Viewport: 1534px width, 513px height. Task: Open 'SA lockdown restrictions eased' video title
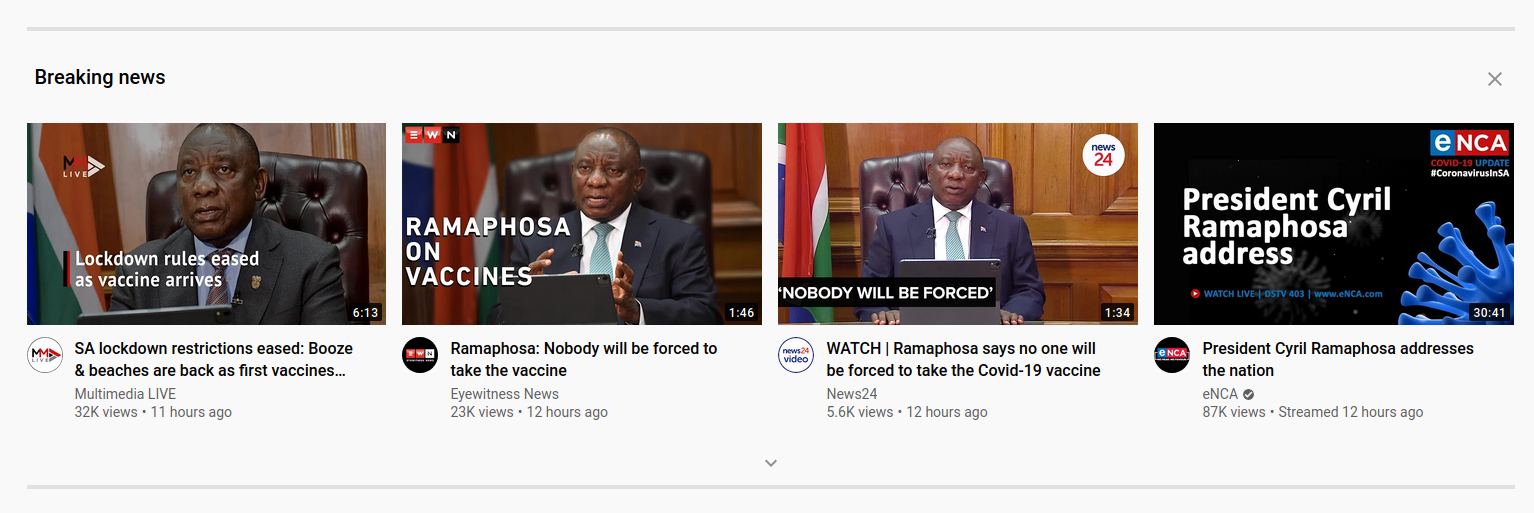pos(214,359)
